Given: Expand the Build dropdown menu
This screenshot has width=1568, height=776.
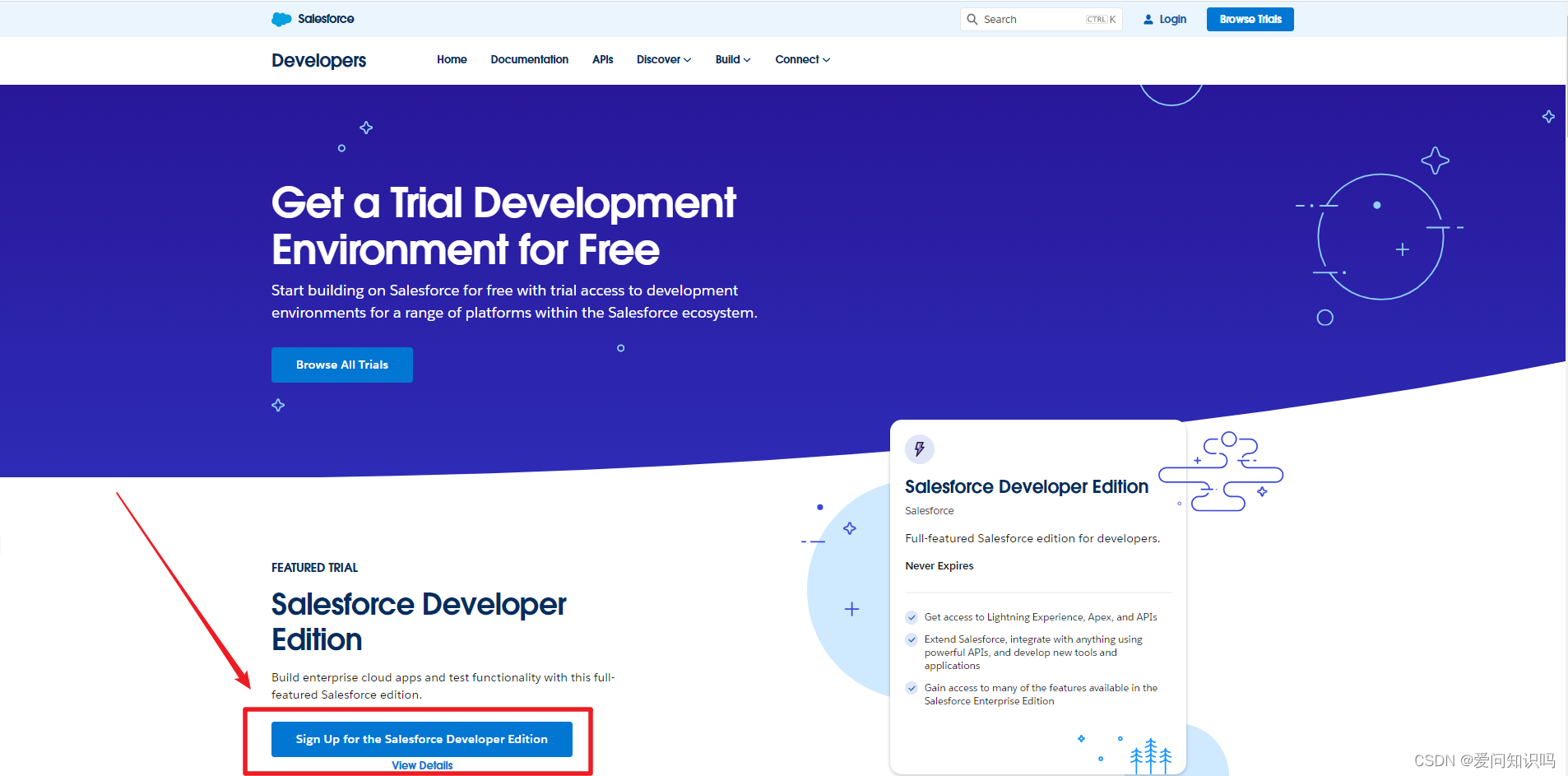Looking at the screenshot, I should (733, 59).
